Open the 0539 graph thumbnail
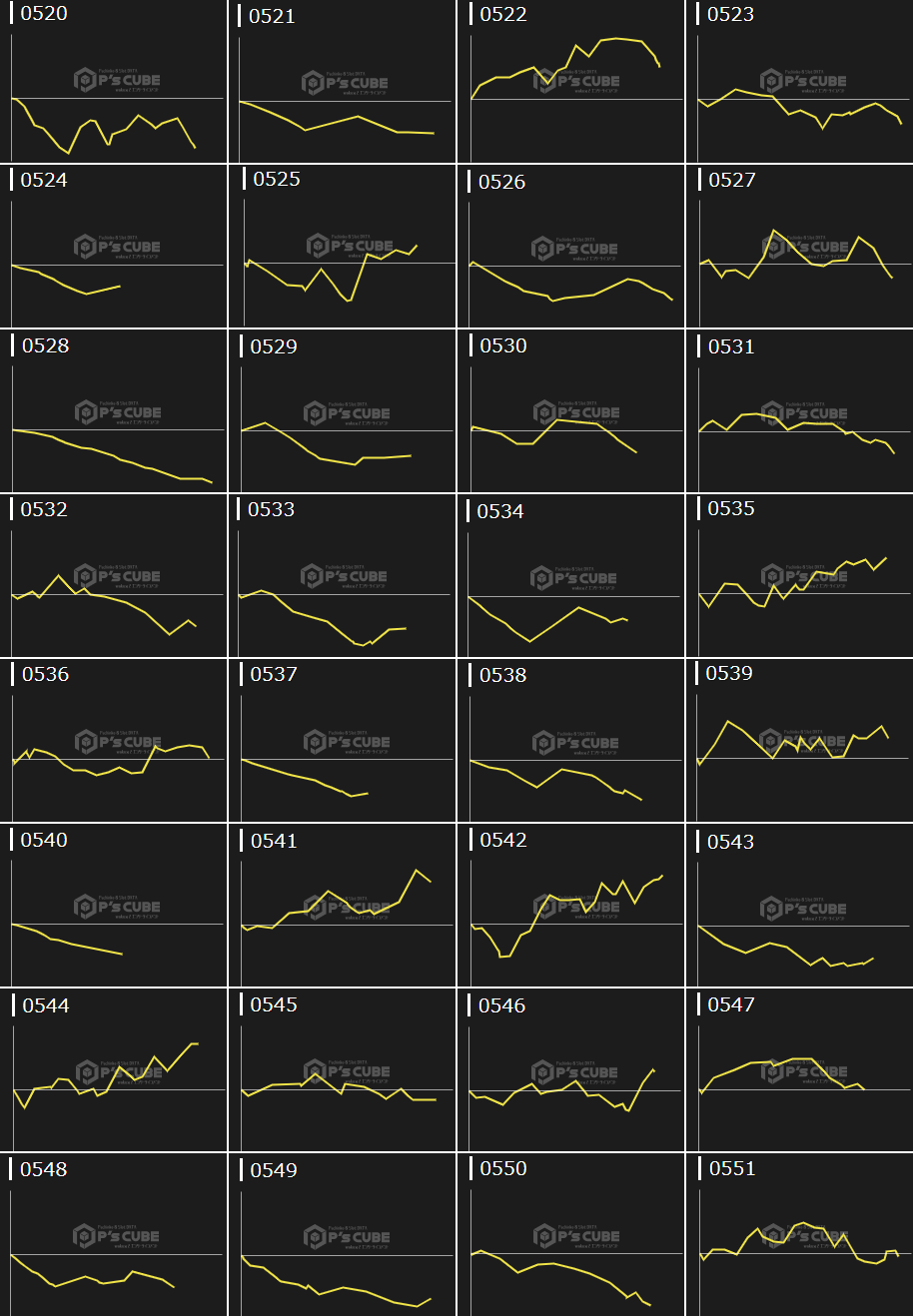913x1316 pixels. point(799,741)
